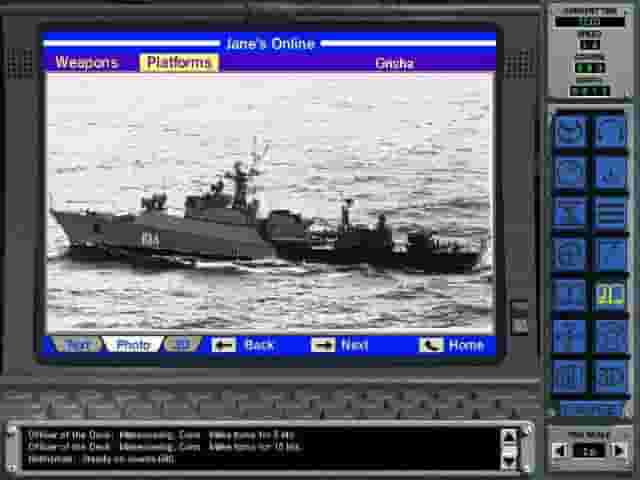Flip the rocker switch on monitor bezel
640x480 pixels.
click(519, 317)
